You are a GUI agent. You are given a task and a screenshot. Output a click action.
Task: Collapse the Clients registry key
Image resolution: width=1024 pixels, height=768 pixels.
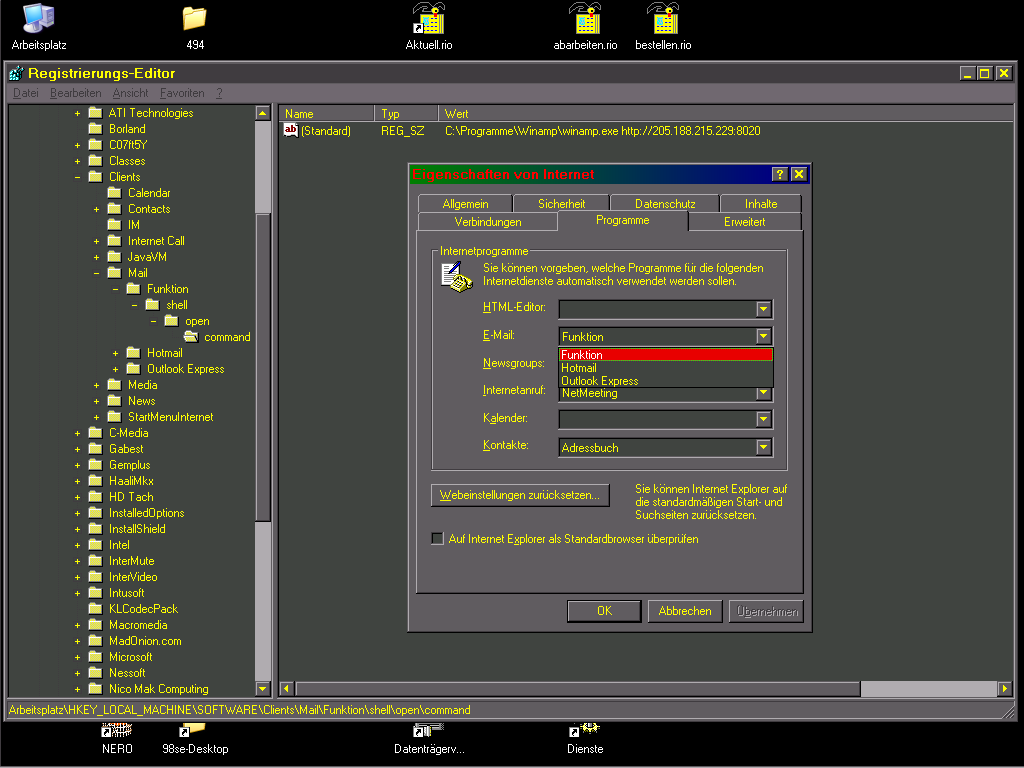point(77,177)
